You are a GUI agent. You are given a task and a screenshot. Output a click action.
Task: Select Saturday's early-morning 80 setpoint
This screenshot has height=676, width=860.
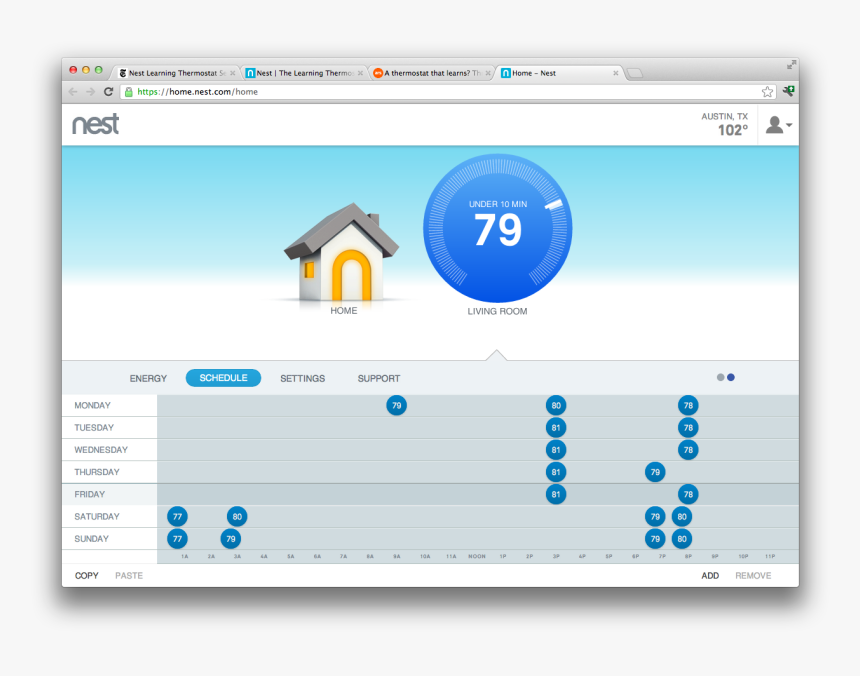point(237,516)
